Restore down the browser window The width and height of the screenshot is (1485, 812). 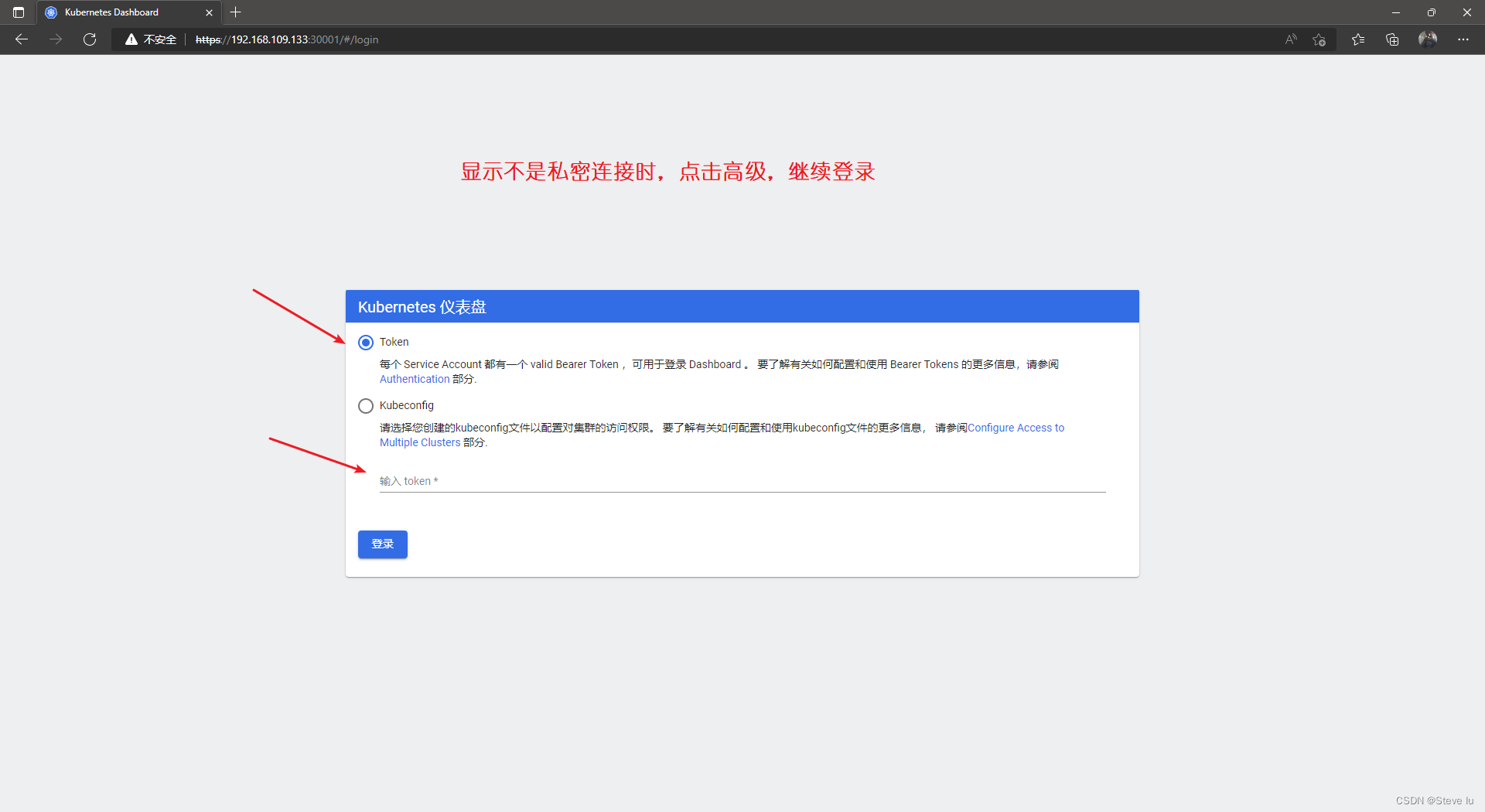1432,12
